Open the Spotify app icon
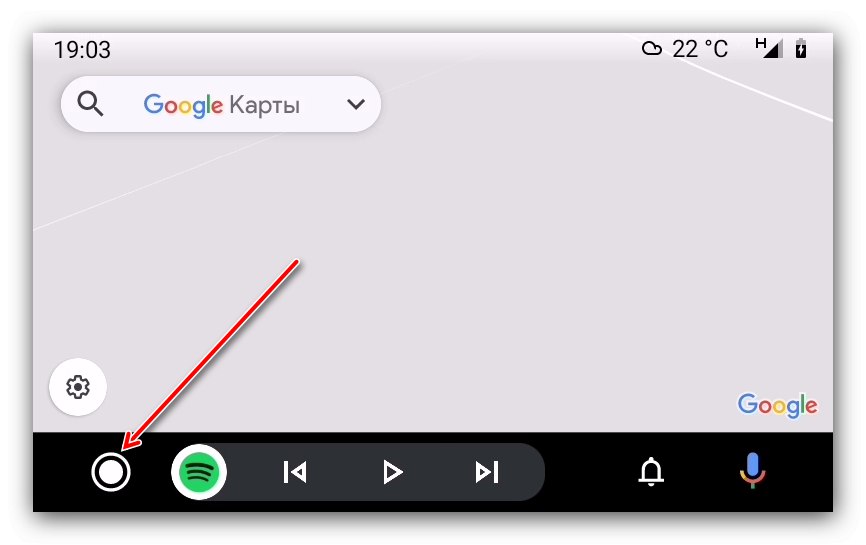The width and height of the screenshot is (866, 545). pos(199,472)
